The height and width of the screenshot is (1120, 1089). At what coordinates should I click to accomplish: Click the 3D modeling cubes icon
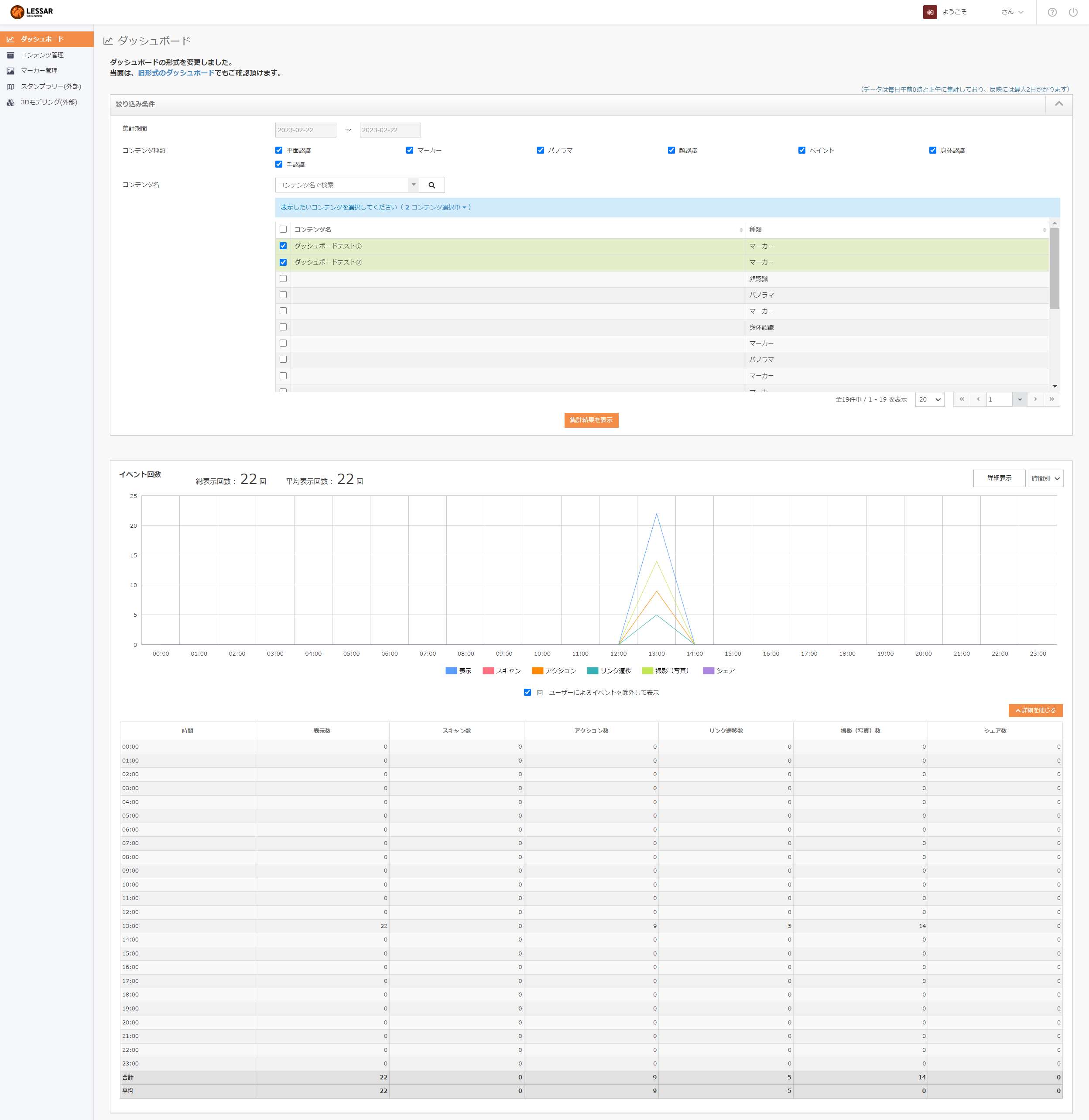point(10,103)
